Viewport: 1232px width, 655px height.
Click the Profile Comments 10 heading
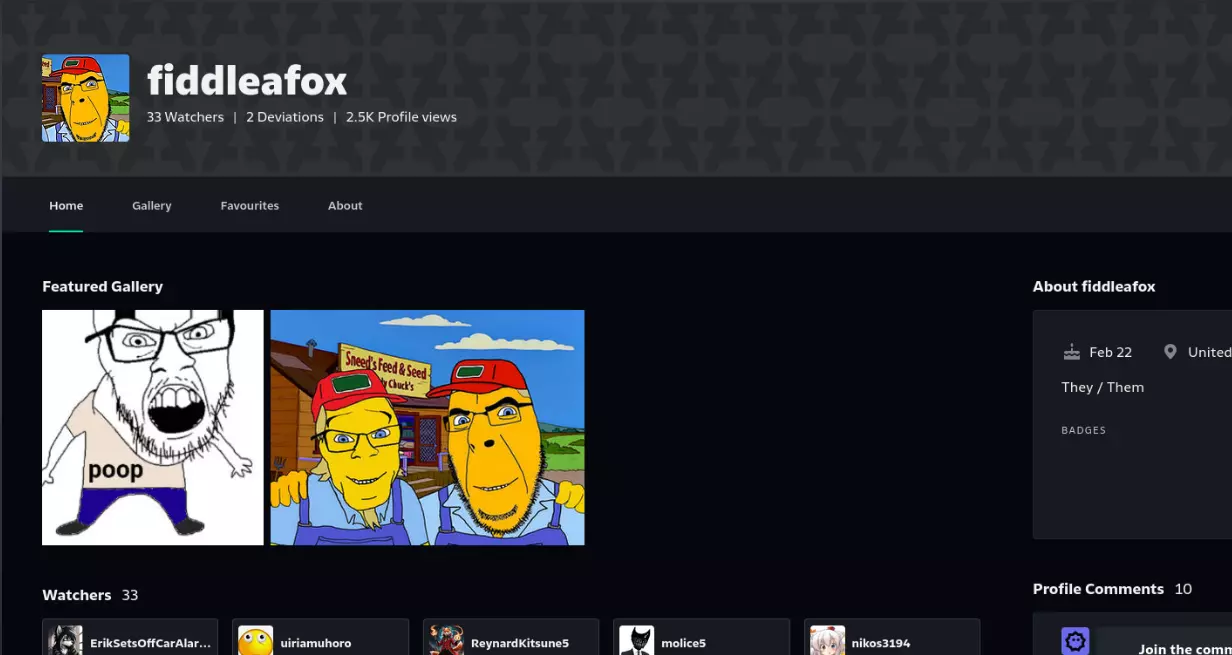tap(1112, 589)
